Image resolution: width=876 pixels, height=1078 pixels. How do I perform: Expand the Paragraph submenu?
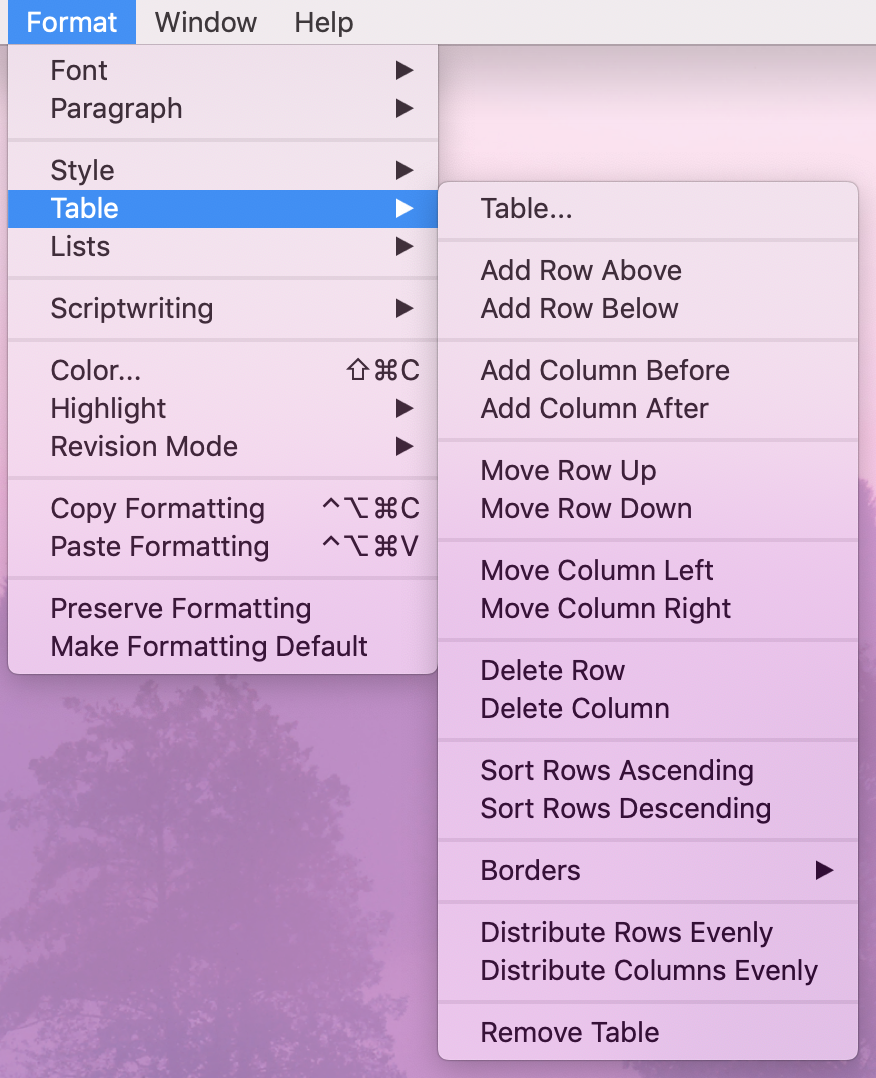[x=223, y=109]
